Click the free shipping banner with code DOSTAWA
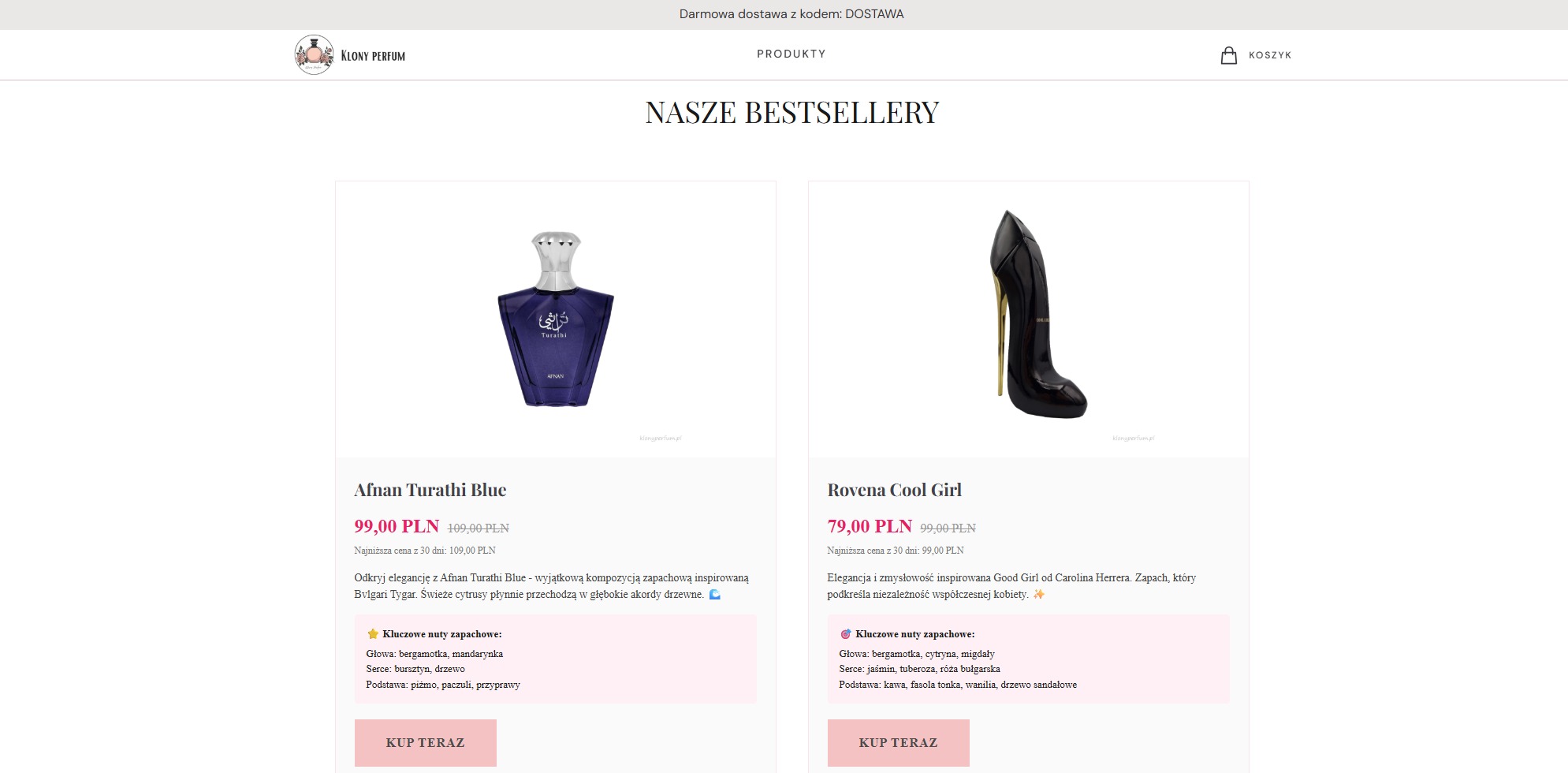The width and height of the screenshot is (1568, 773). (x=789, y=13)
